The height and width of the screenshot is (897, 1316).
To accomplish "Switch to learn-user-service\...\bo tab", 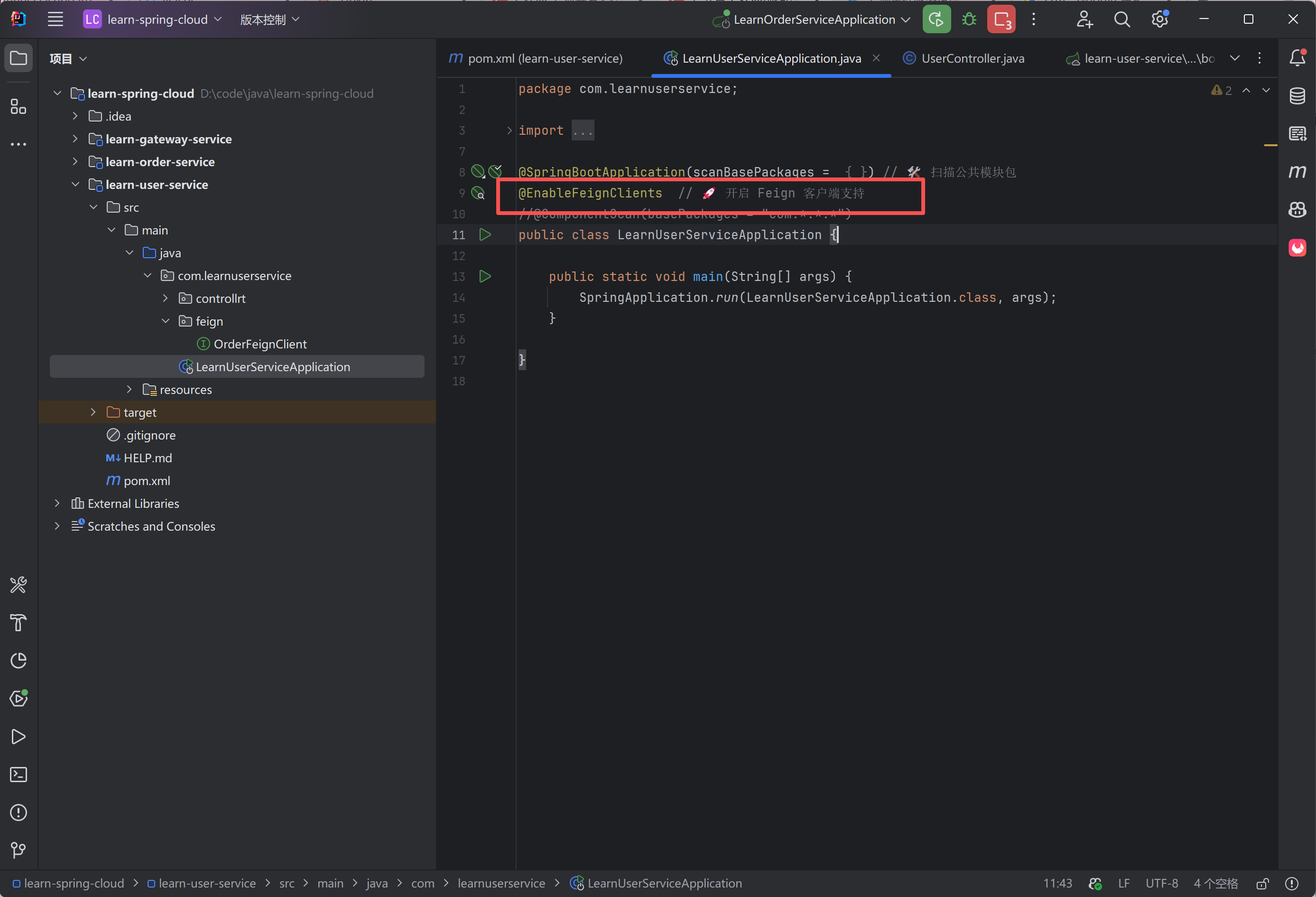I will pyautogui.click(x=1140, y=58).
